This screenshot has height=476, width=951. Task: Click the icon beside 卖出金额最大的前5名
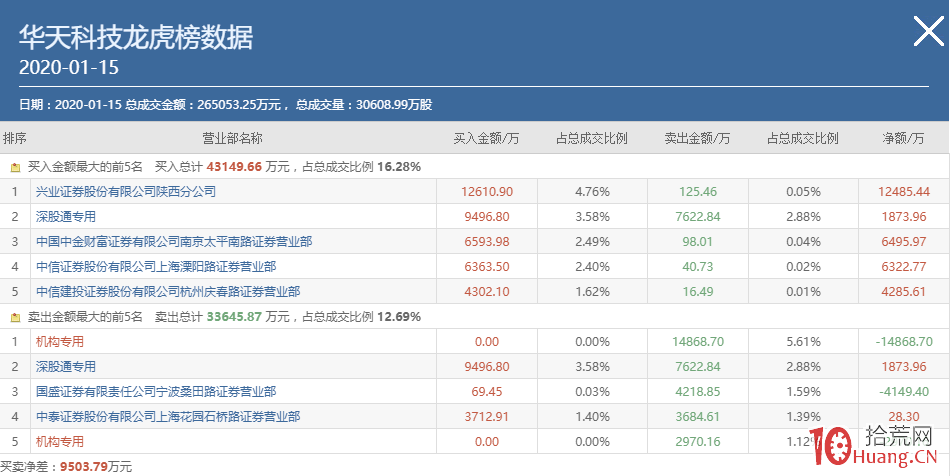15,317
